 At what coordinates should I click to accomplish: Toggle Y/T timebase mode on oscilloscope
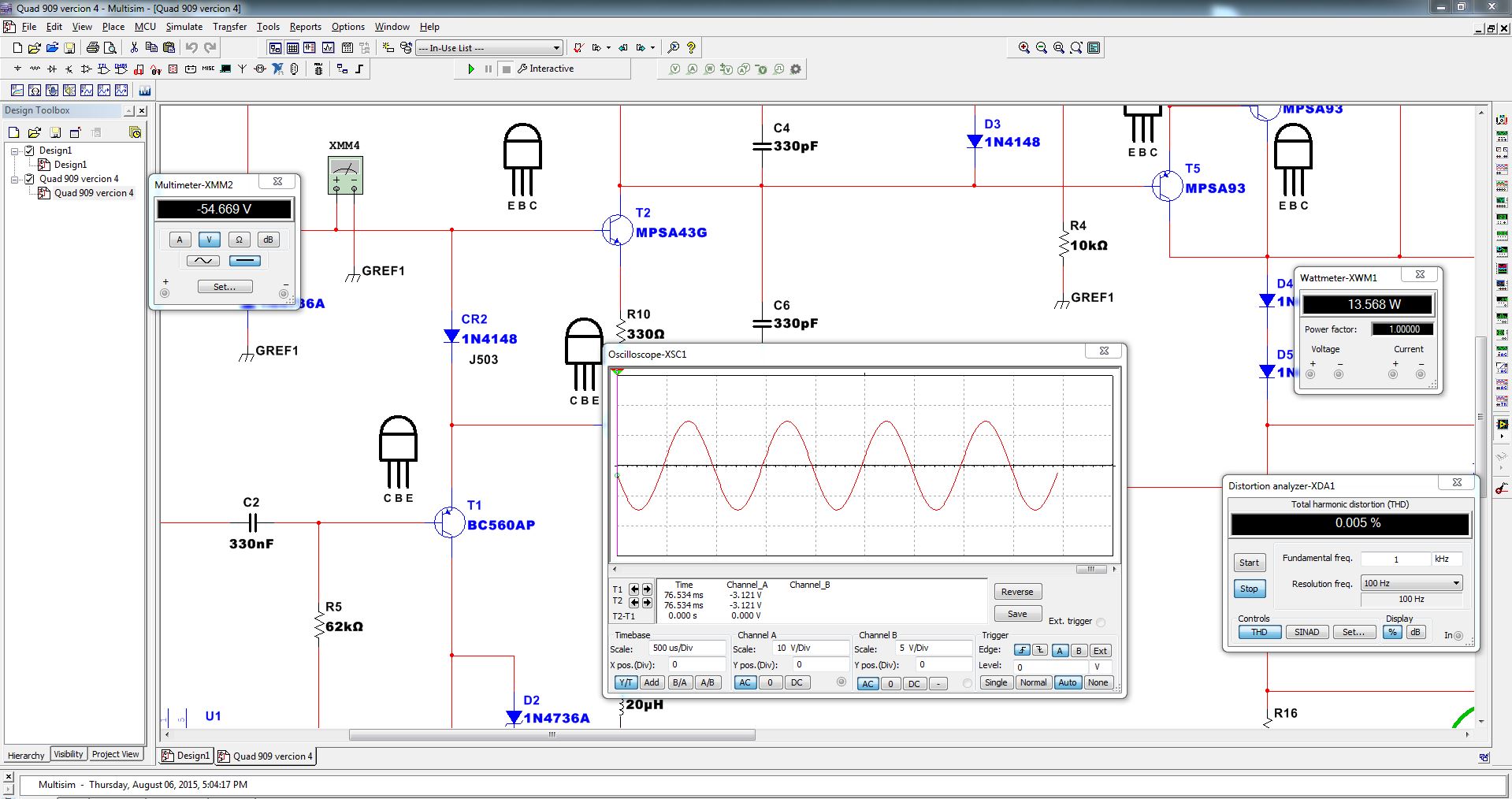(626, 683)
